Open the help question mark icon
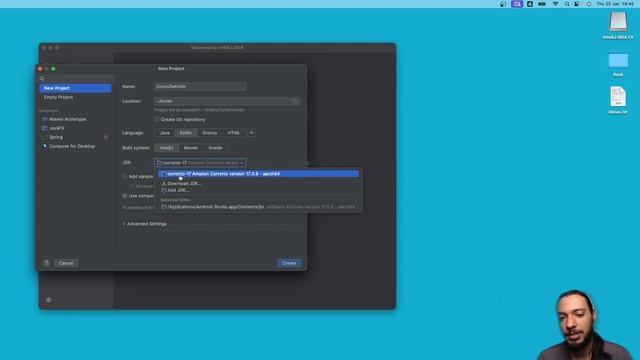 (x=47, y=263)
